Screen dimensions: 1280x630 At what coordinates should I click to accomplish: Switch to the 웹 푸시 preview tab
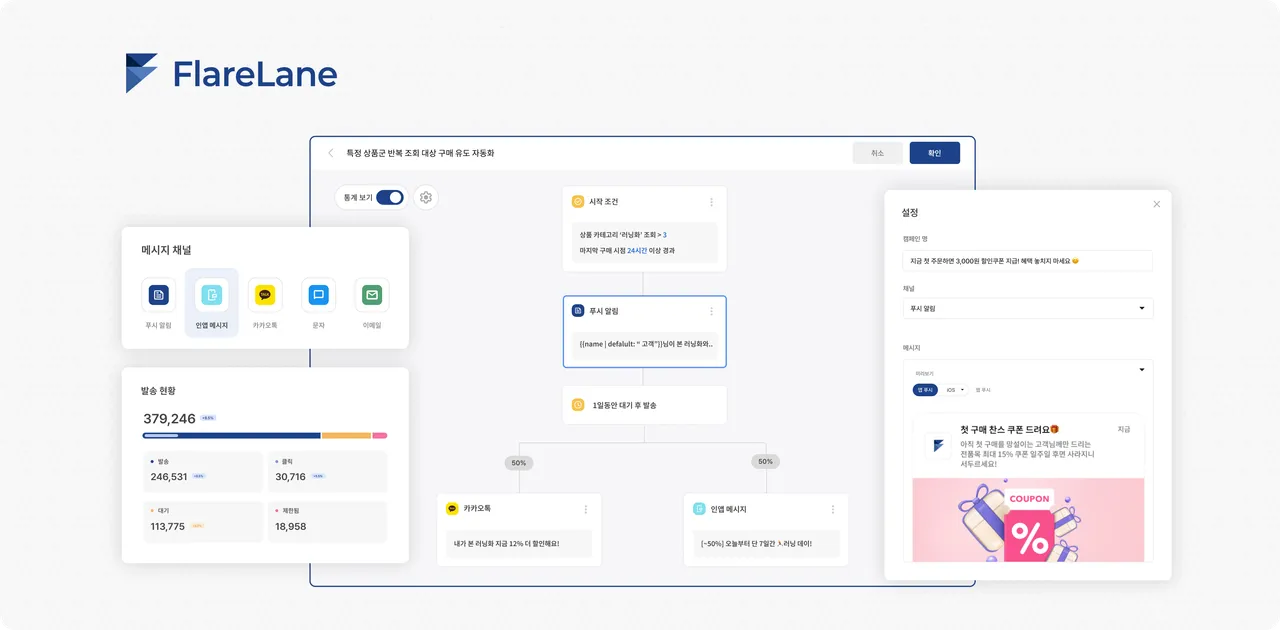coord(983,390)
